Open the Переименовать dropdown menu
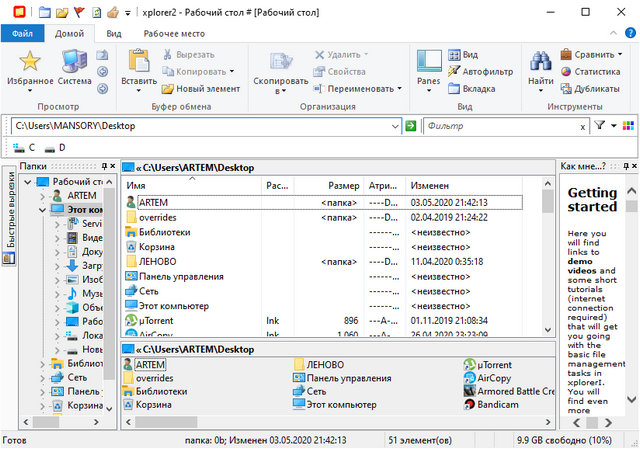 359,88
